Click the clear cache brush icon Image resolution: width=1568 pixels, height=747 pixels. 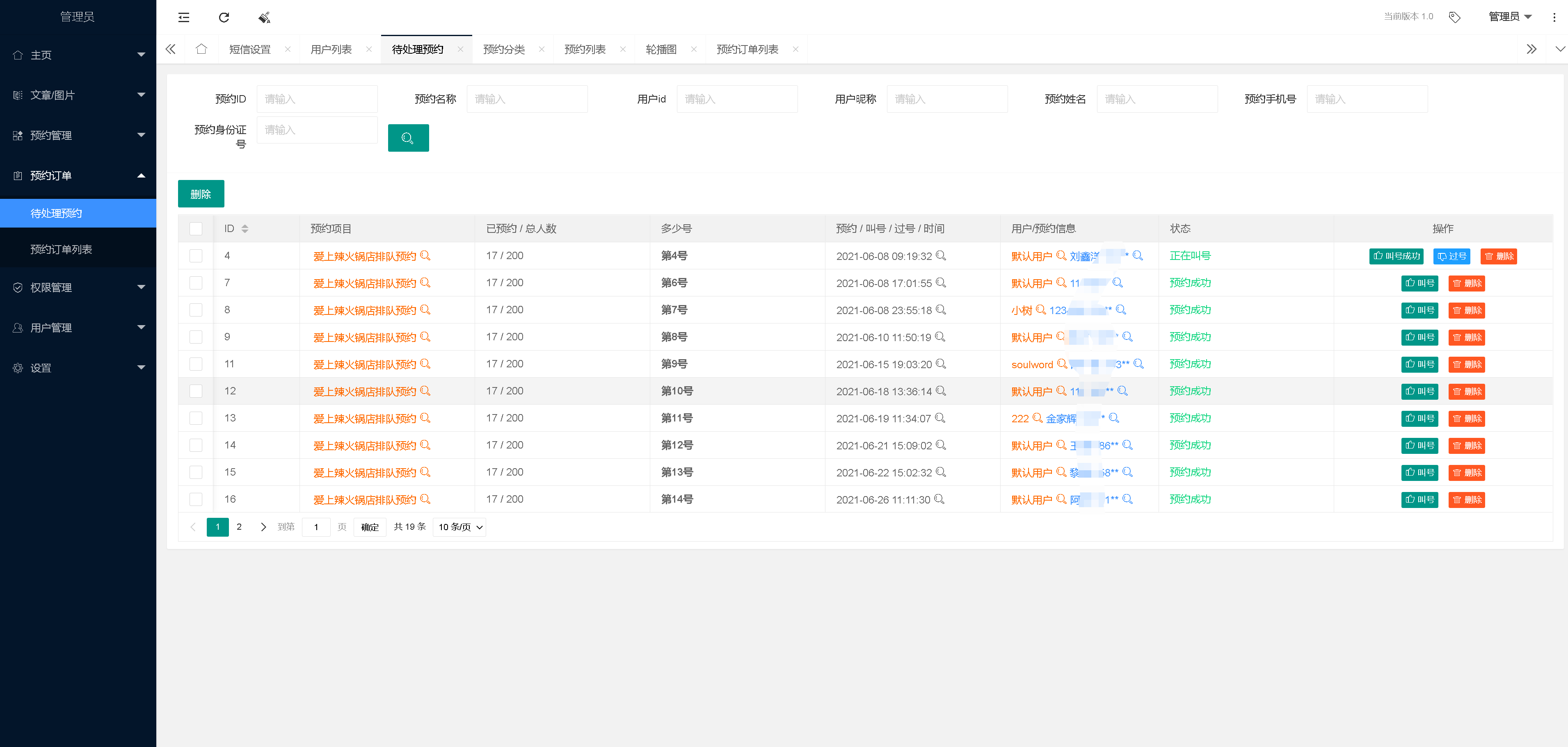pos(264,17)
